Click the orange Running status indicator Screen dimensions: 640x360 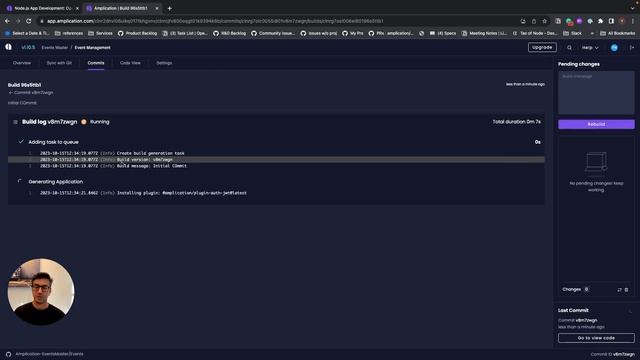pos(84,122)
